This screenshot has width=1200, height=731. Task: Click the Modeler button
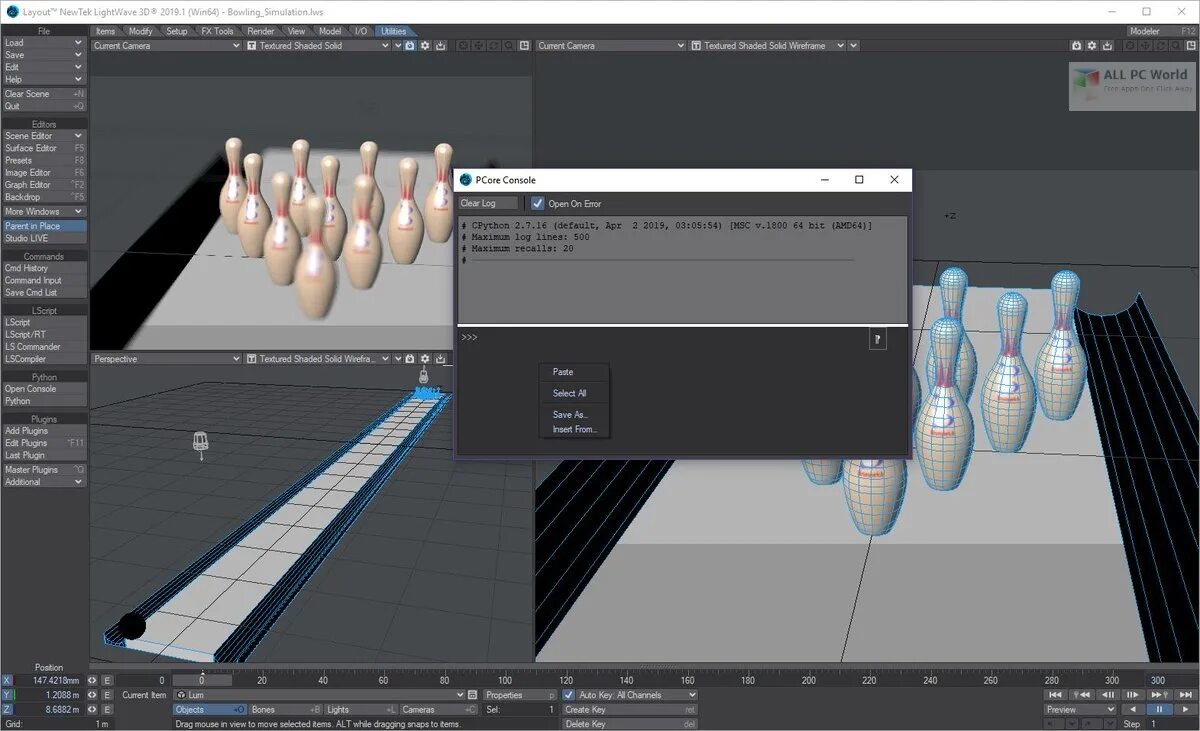[x=1161, y=31]
